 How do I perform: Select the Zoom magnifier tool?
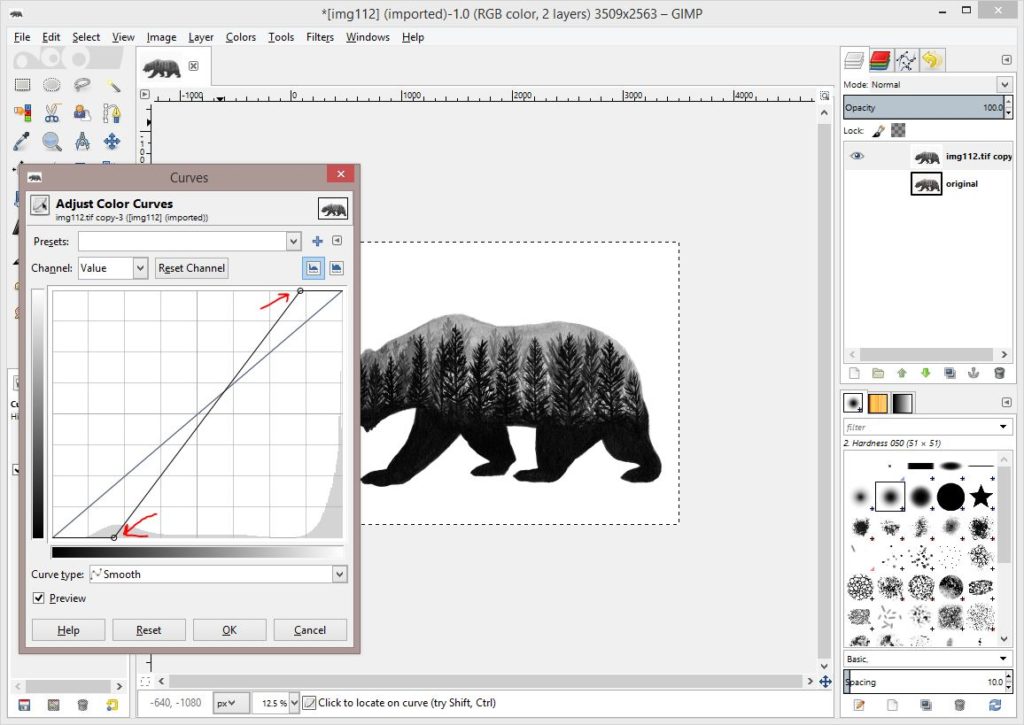[52, 141]
